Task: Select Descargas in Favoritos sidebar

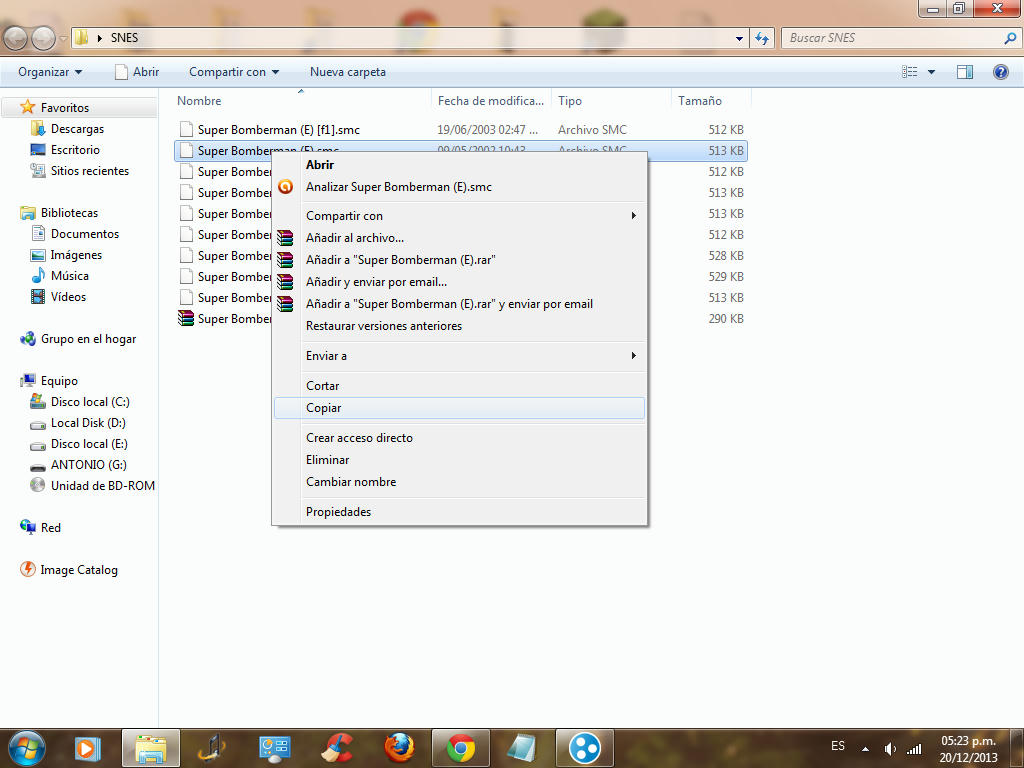Action: point(77,129)
